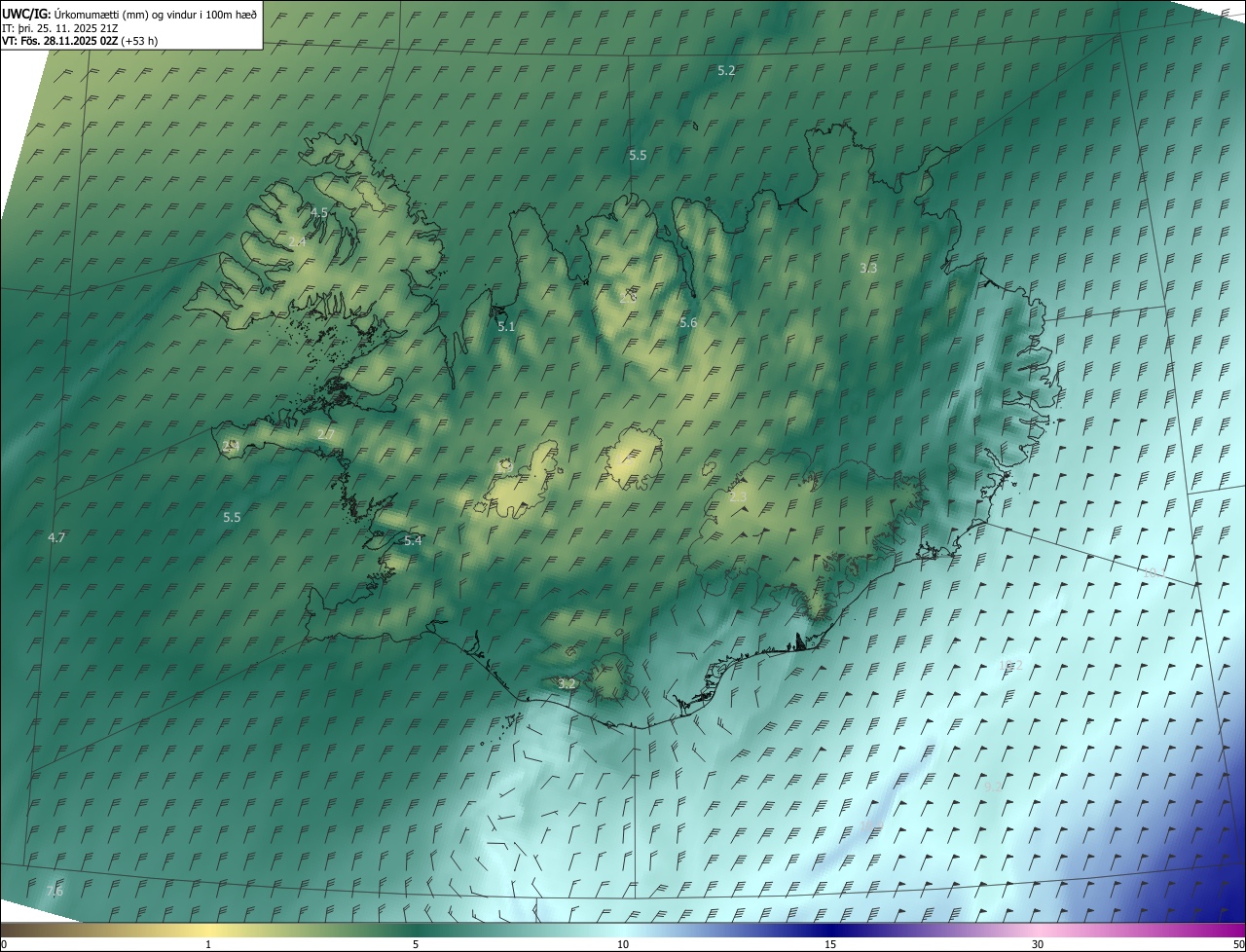Click the 50 tick on the color scale
Viewport: 1246px width, 952px height.
click(x=1237, y=944)
